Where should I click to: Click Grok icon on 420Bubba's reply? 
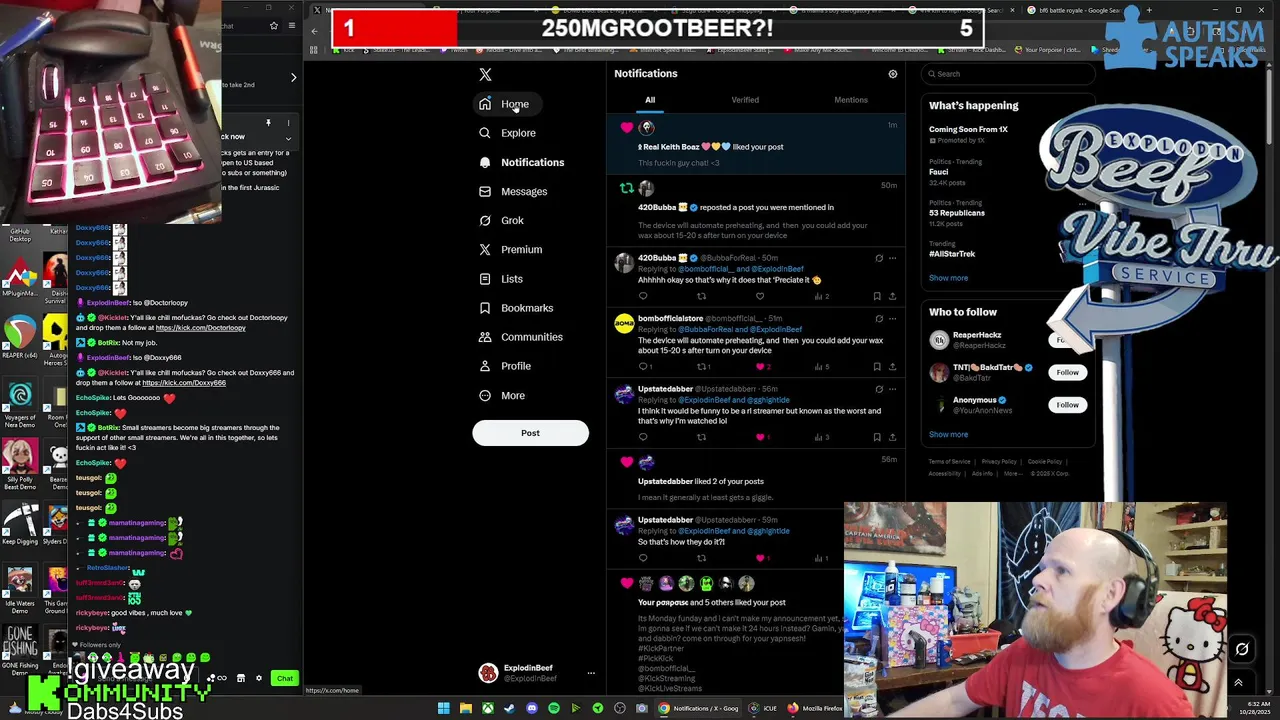click(879, 258)
